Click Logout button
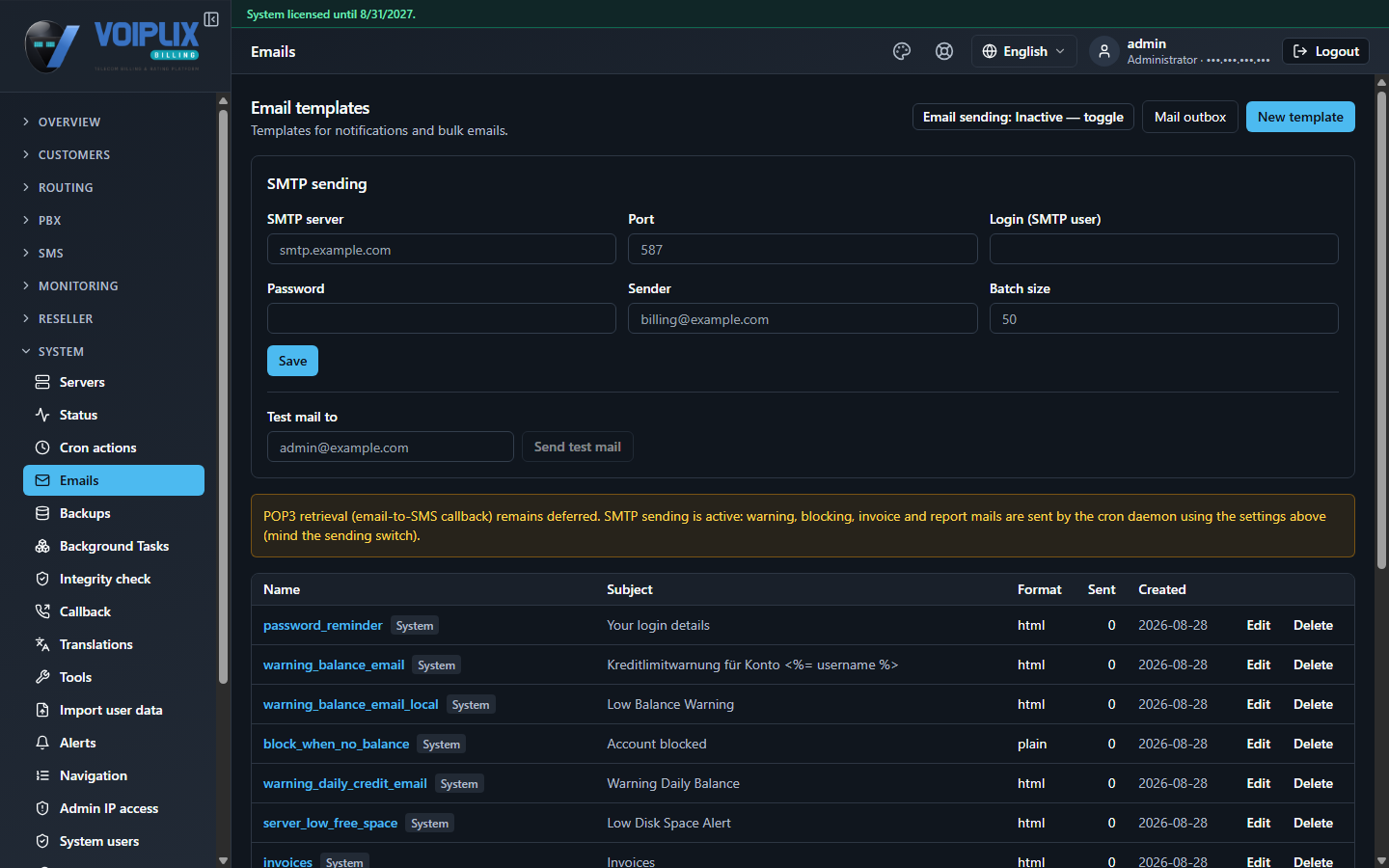 [1326, 51]
